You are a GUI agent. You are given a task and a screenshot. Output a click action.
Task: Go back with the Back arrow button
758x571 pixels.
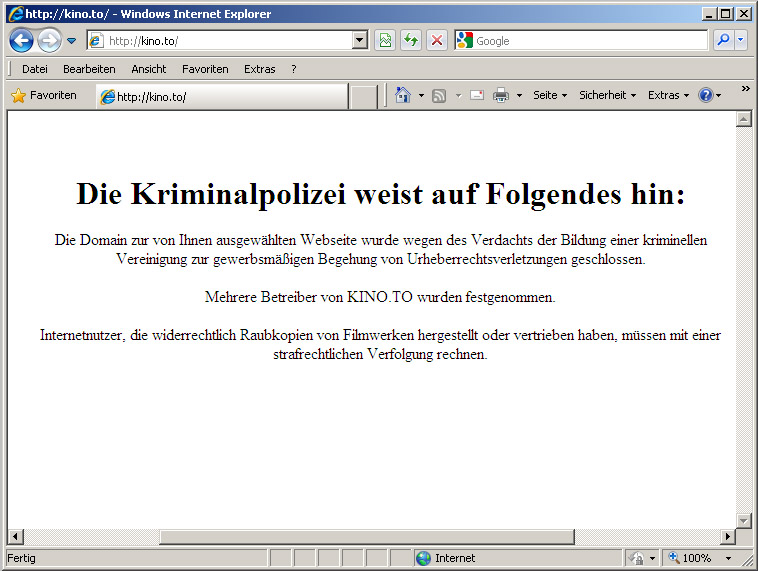[21, 41]
